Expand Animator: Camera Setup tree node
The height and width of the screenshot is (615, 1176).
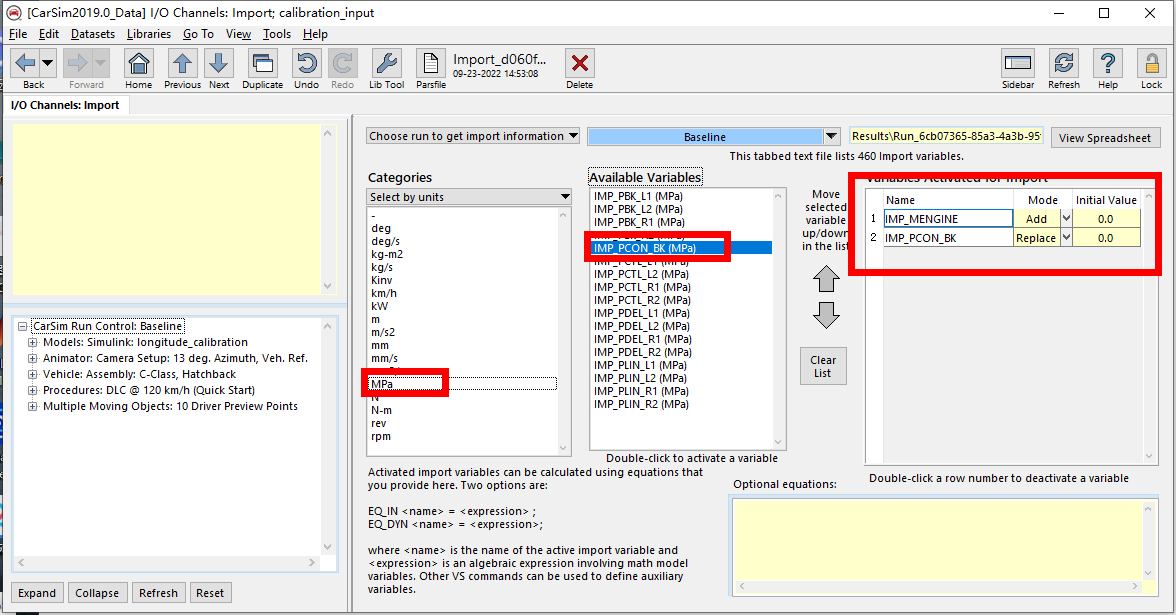coord(32,358)
